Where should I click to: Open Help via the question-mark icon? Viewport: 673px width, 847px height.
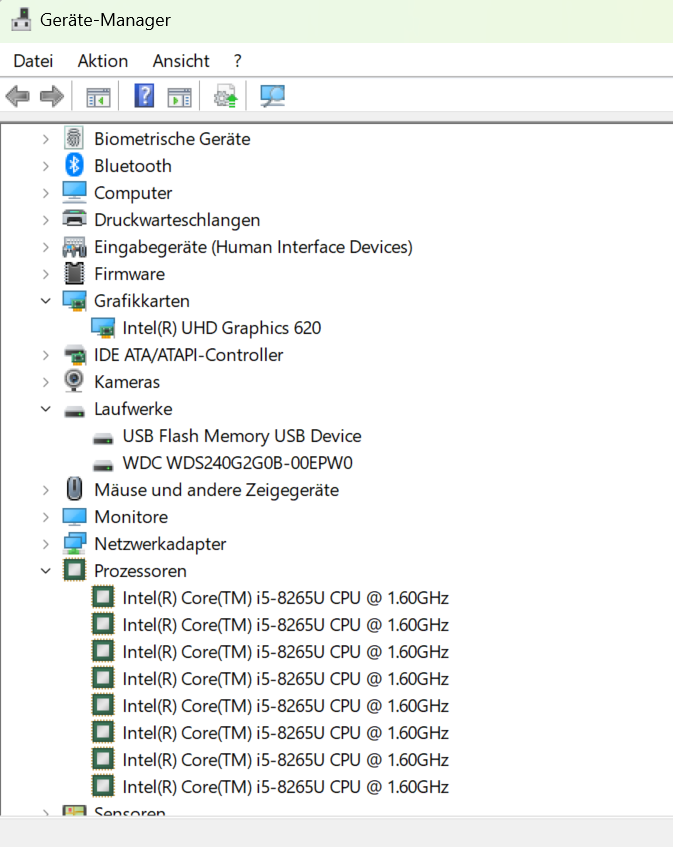pos(144,96)
